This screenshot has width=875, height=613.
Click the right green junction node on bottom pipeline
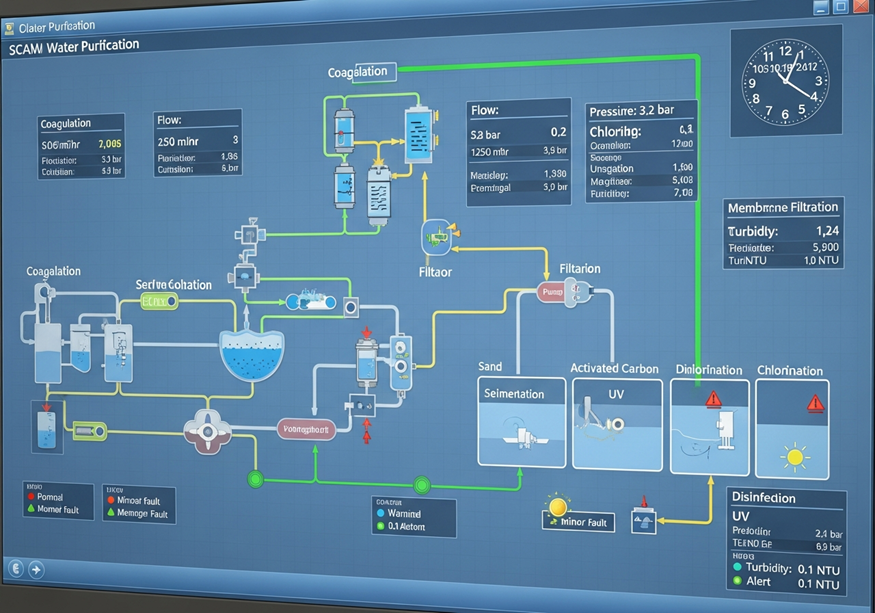(422, 485)
